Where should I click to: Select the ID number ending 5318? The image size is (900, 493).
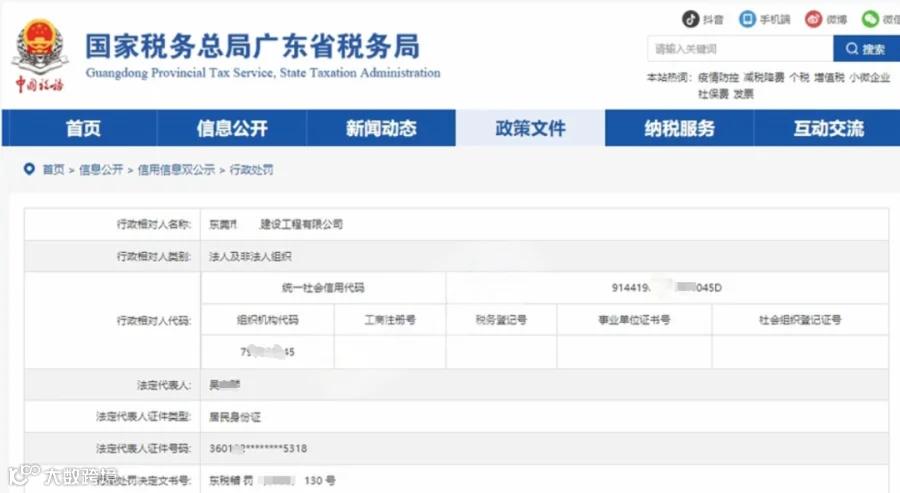pyautogui.click(x=258, y=448)
